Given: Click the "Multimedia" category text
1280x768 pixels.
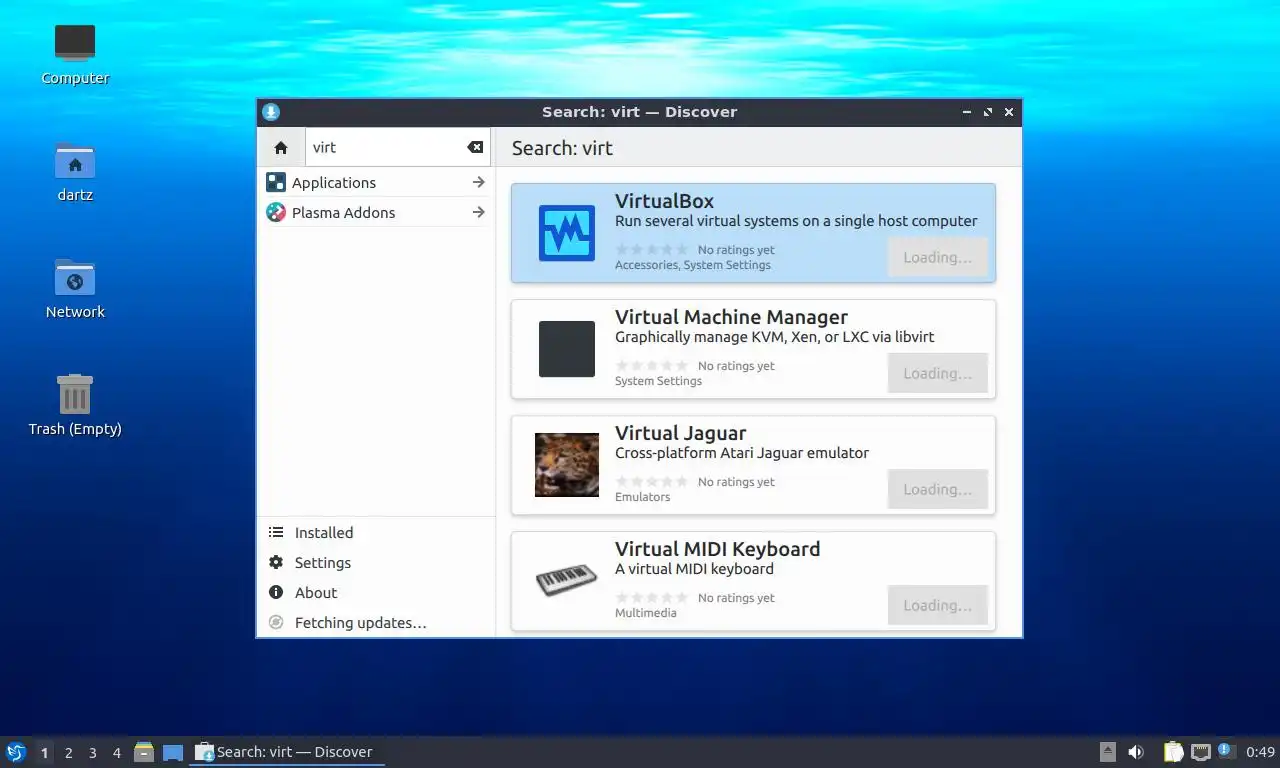Looking at the screenshot, I should [645, 613].
